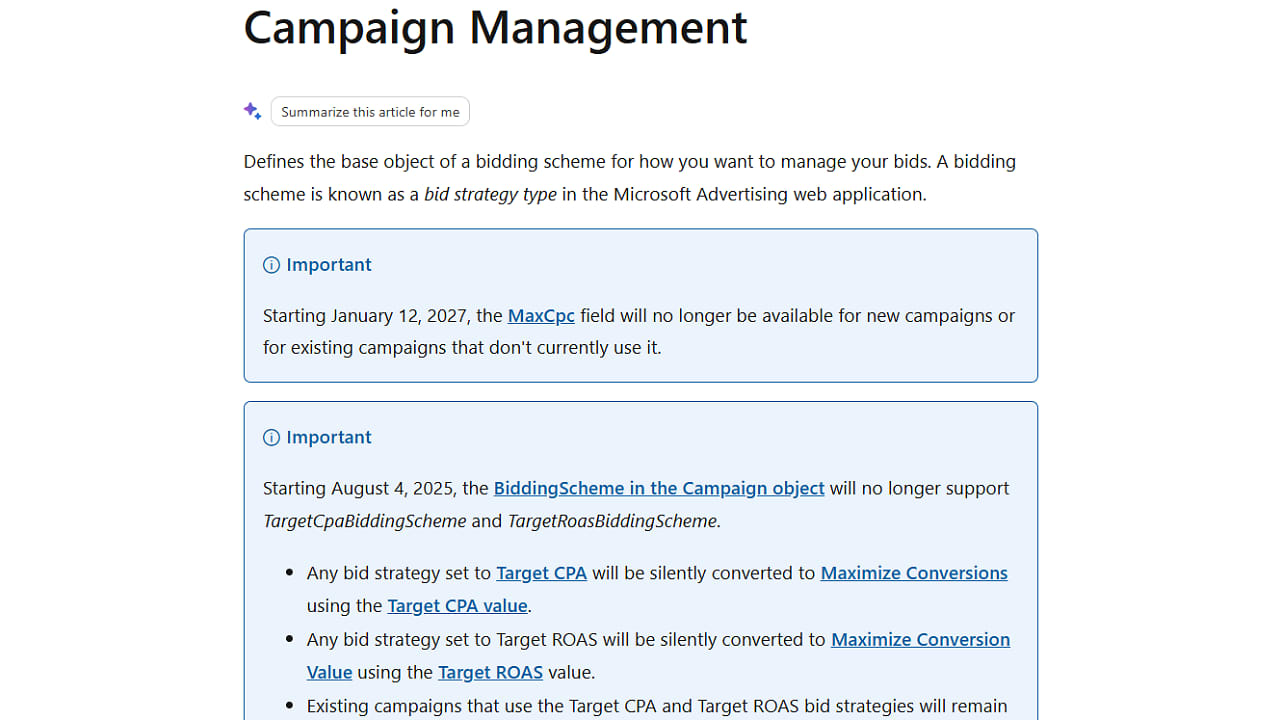
Task: Click the info icon of first Important note
Action: pyautogui.click(x=271, y=265)
